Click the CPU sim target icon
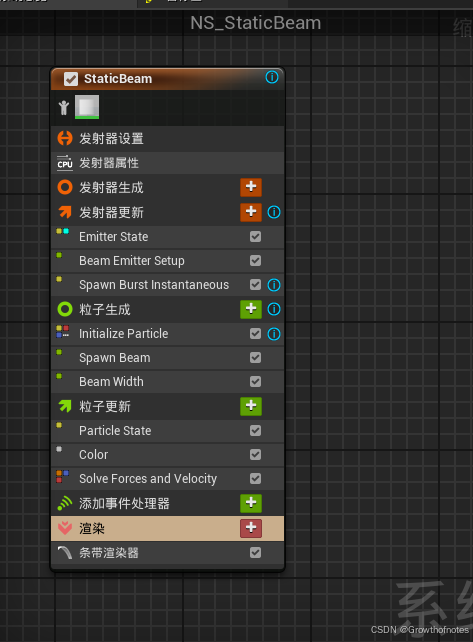This screenshot has height=642, width=473. click(x=65, y=163)
